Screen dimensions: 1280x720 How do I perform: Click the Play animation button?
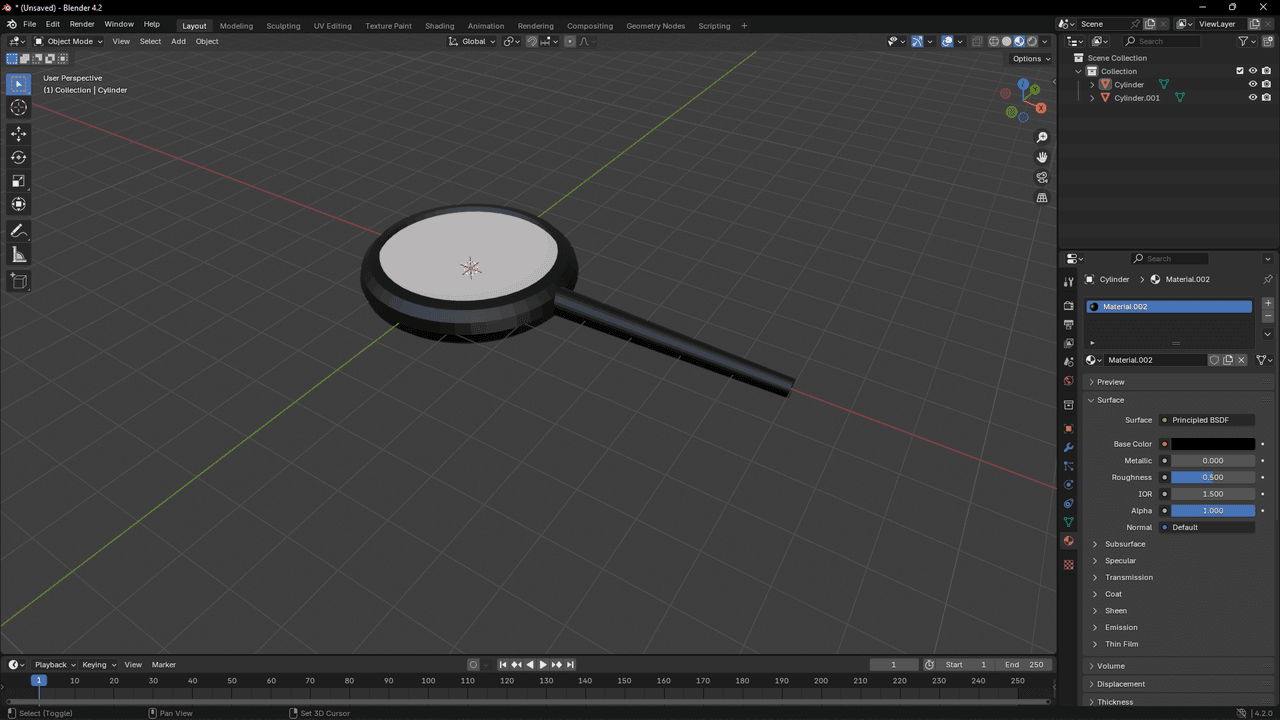click(x=543, y=665)
